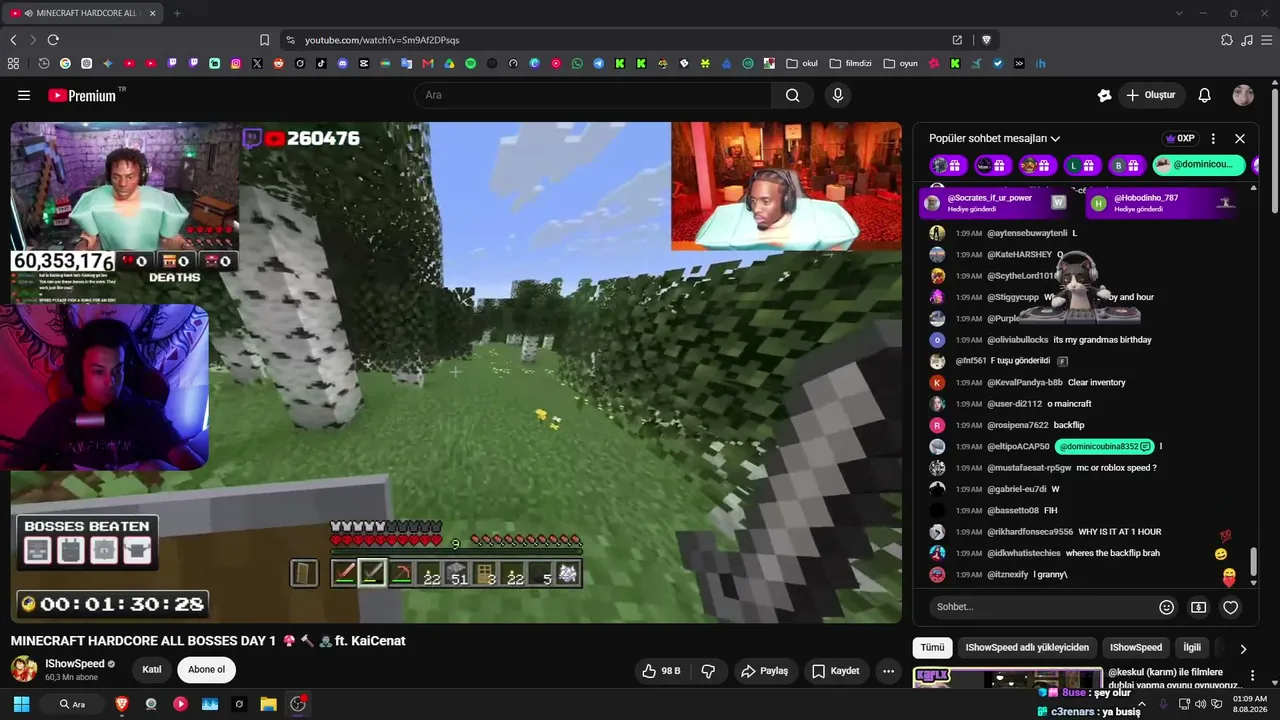1280x720 pixels.
Task: Dislike the video with thumbs down
Action: coord(708,671)
